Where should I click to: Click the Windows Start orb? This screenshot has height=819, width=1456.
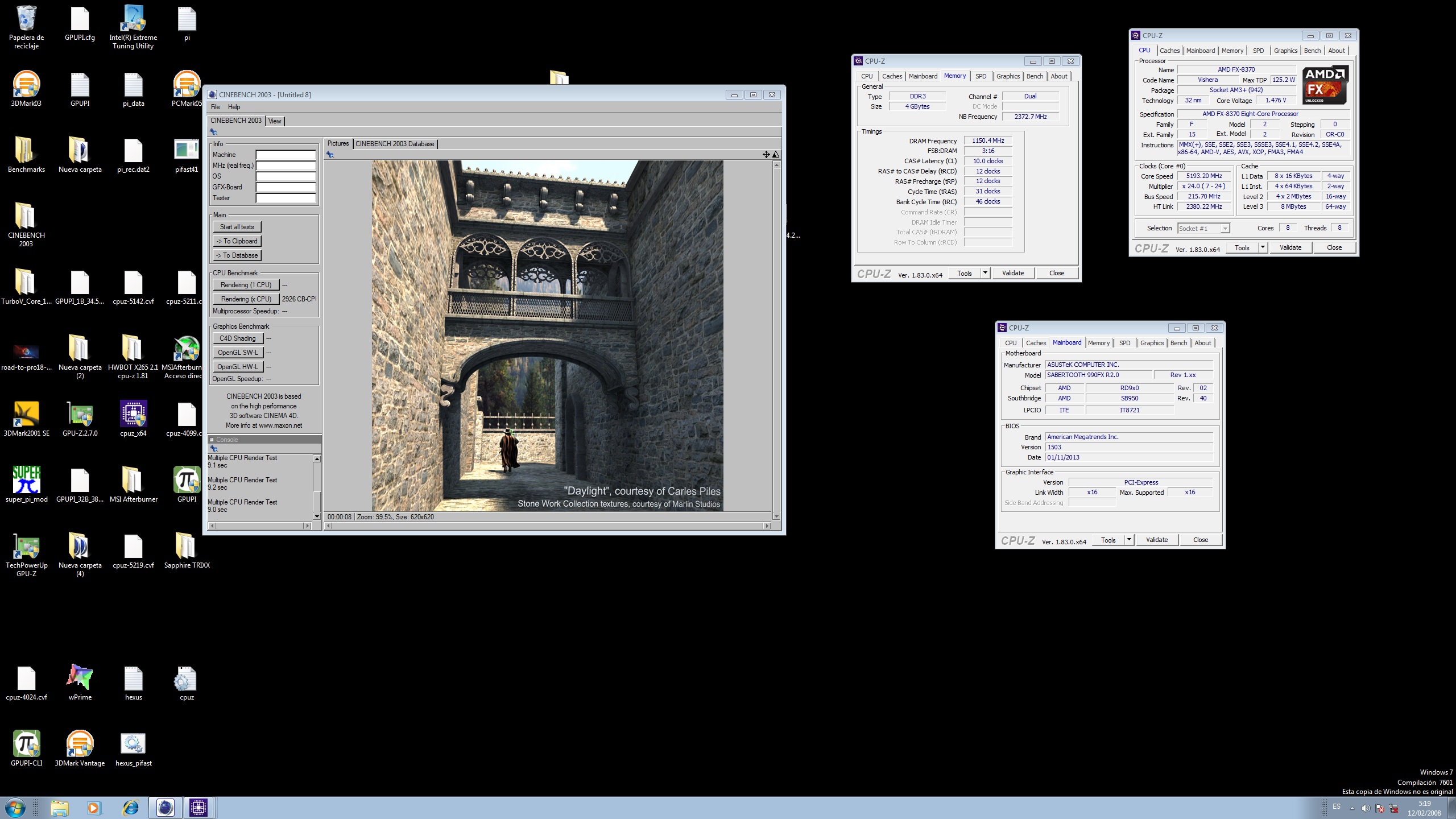15,808
